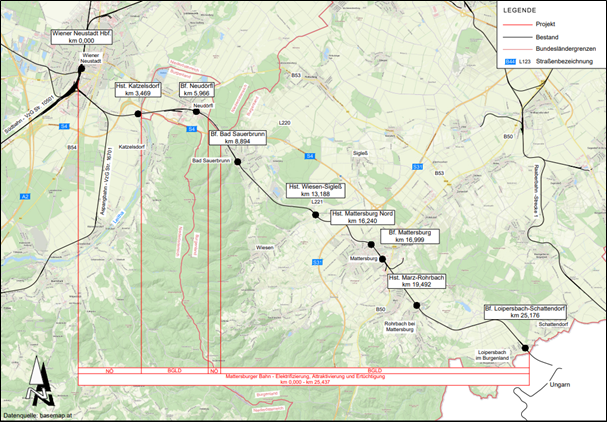Select the Marz-Rohrbach station dot
607x422 pixels.
417,305
